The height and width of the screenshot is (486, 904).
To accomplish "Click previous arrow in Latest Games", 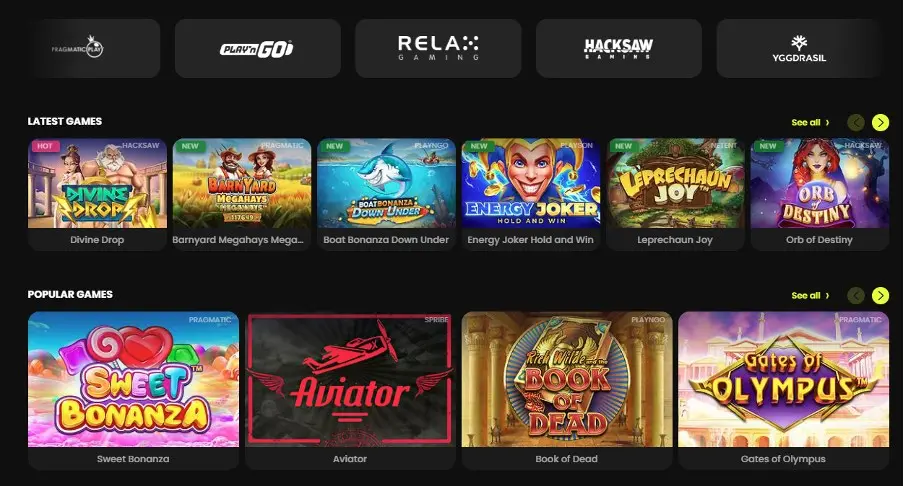I will [856, 122].
